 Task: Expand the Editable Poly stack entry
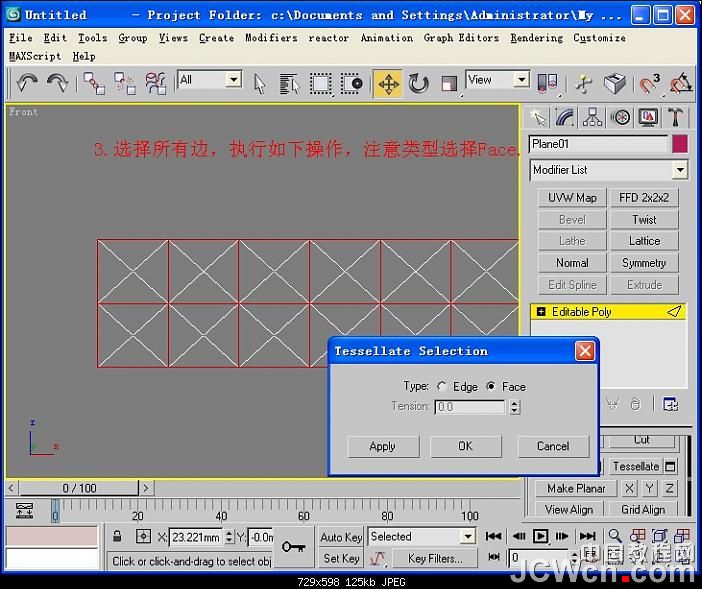click(x=541, y=312)
